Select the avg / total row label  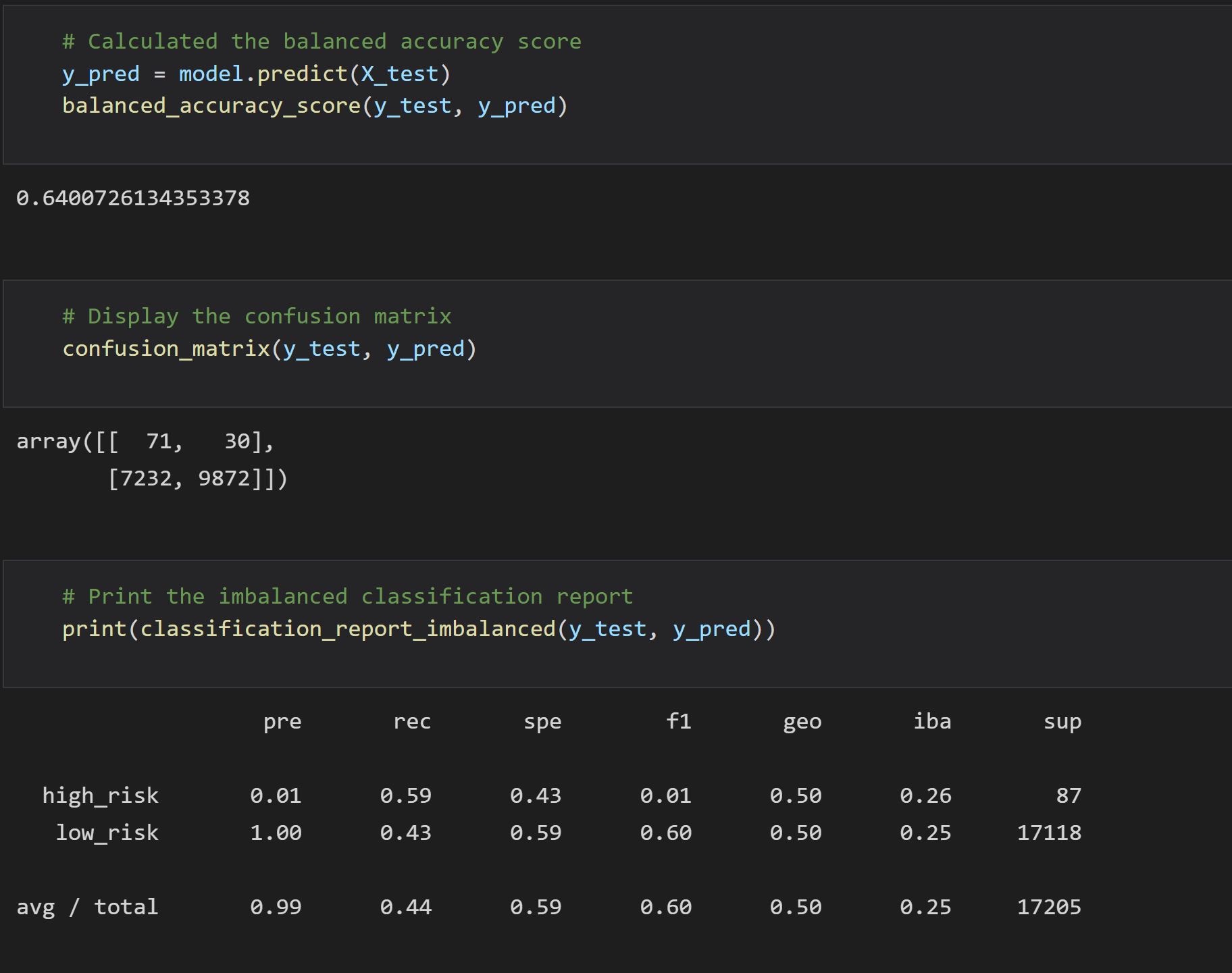tap(88, 907)
